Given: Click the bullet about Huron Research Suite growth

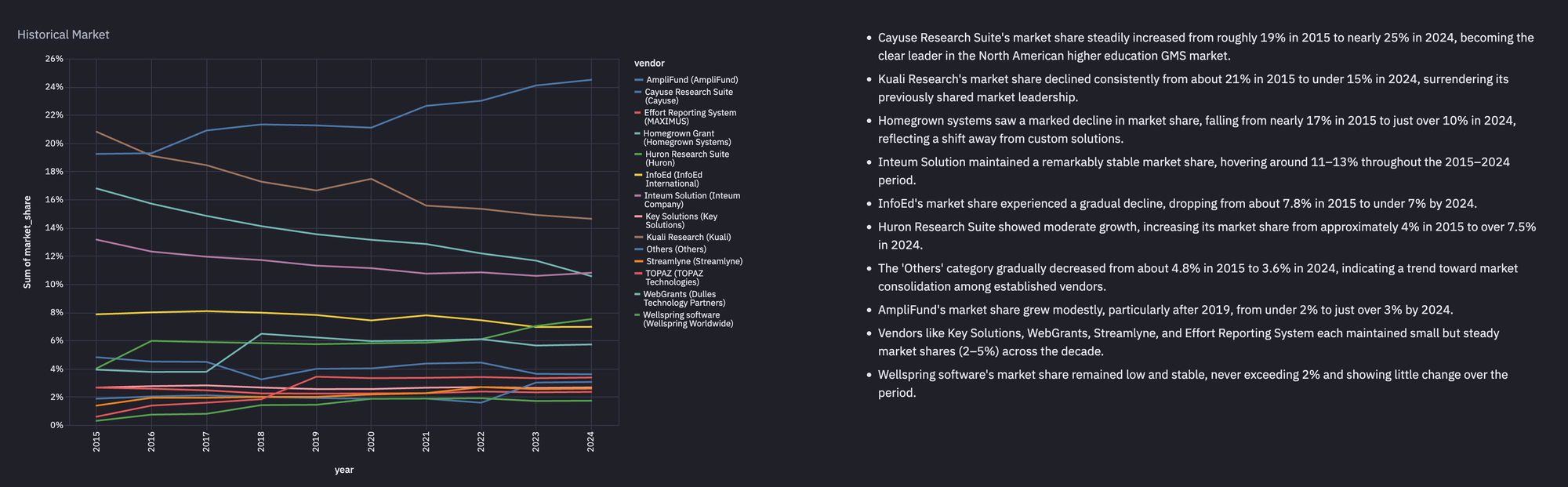Looking at the screenshot, I should (1207, 236).
